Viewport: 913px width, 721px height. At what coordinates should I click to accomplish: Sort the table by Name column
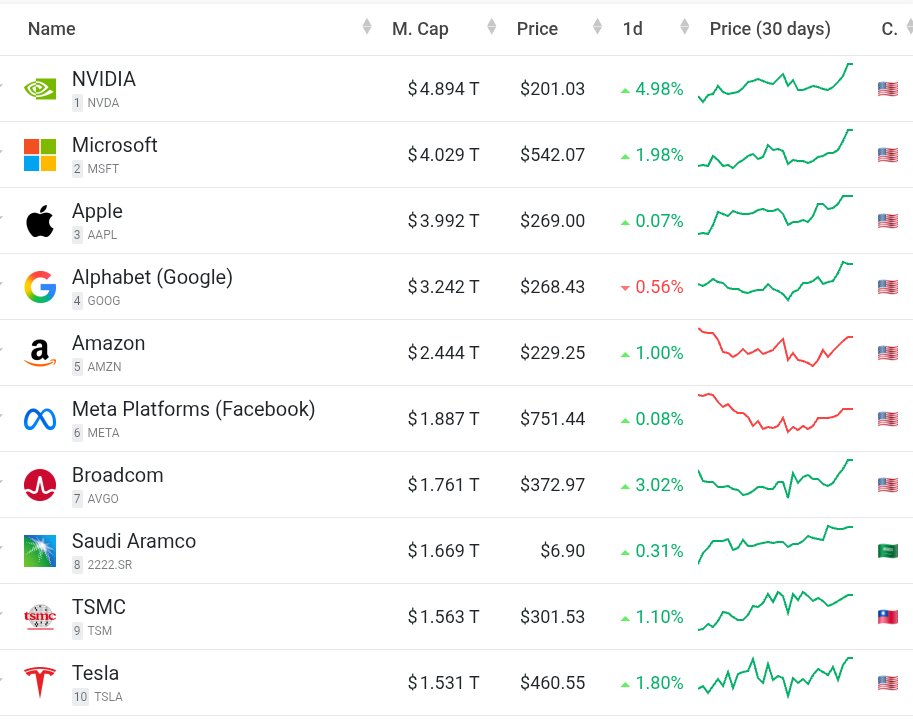point(52,29)
